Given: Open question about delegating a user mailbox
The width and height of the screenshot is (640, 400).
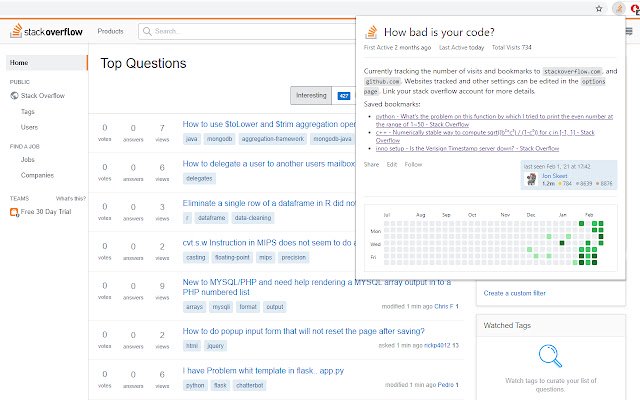Looking at the screenshot, I should tap(269, 164).
